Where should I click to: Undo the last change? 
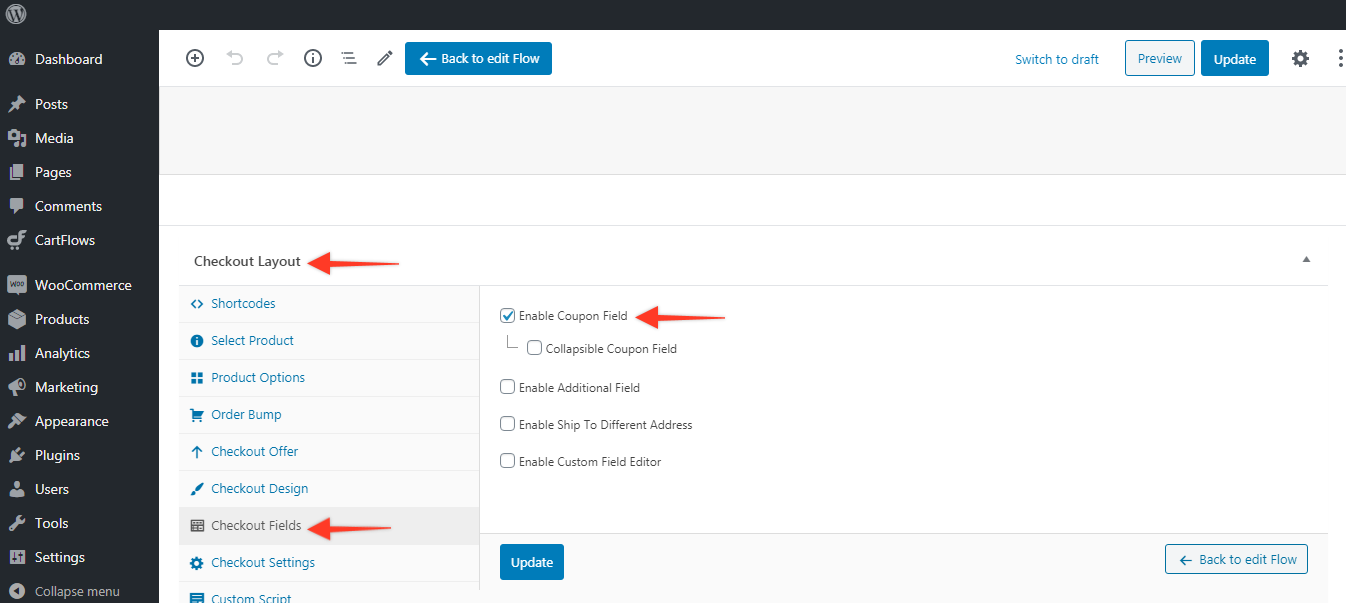(235, 58)
